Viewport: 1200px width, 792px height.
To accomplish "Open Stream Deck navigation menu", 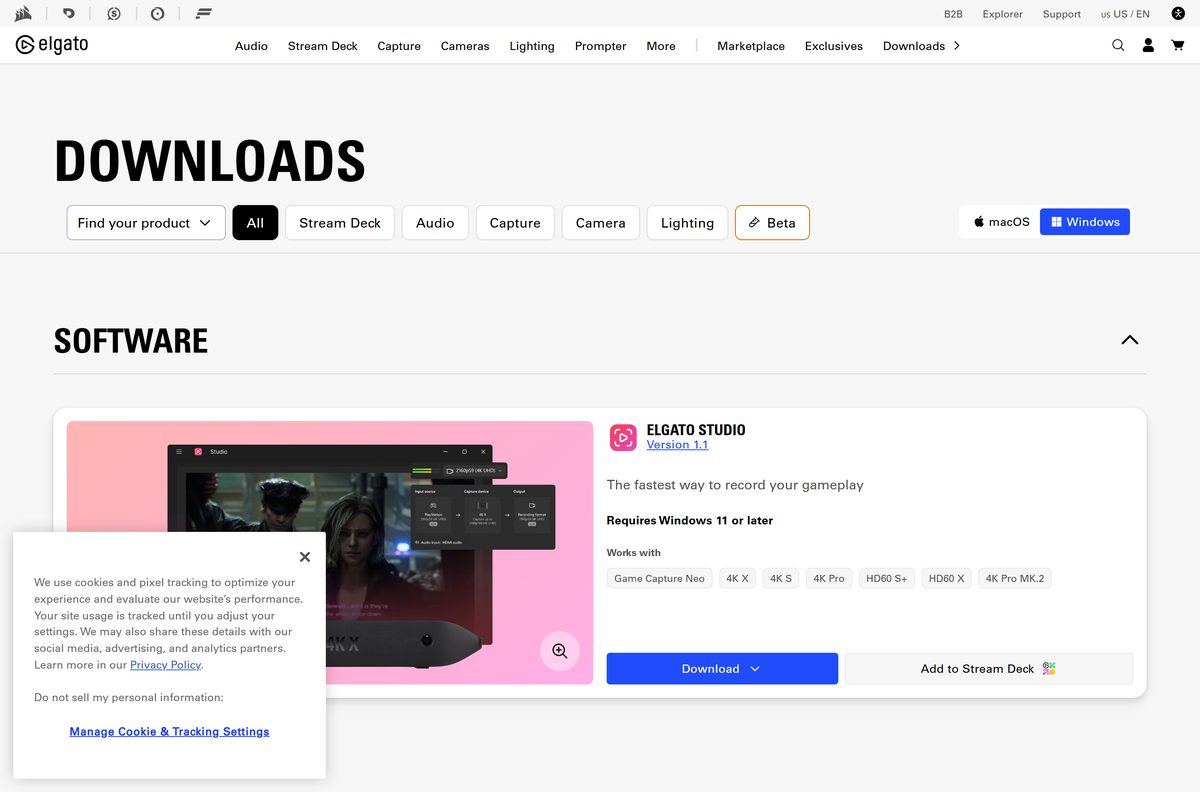I will (x=322, y=46).
